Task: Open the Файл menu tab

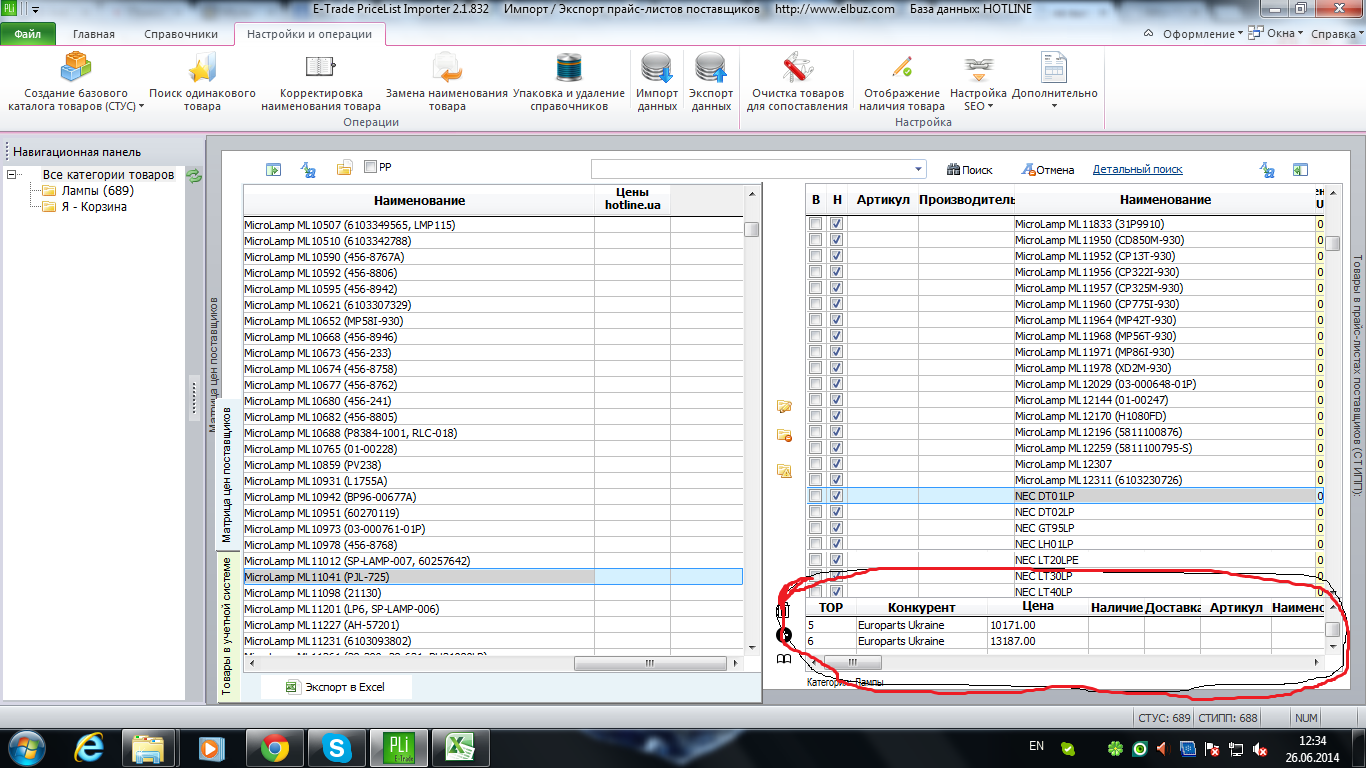Action: tap(28, 34)
